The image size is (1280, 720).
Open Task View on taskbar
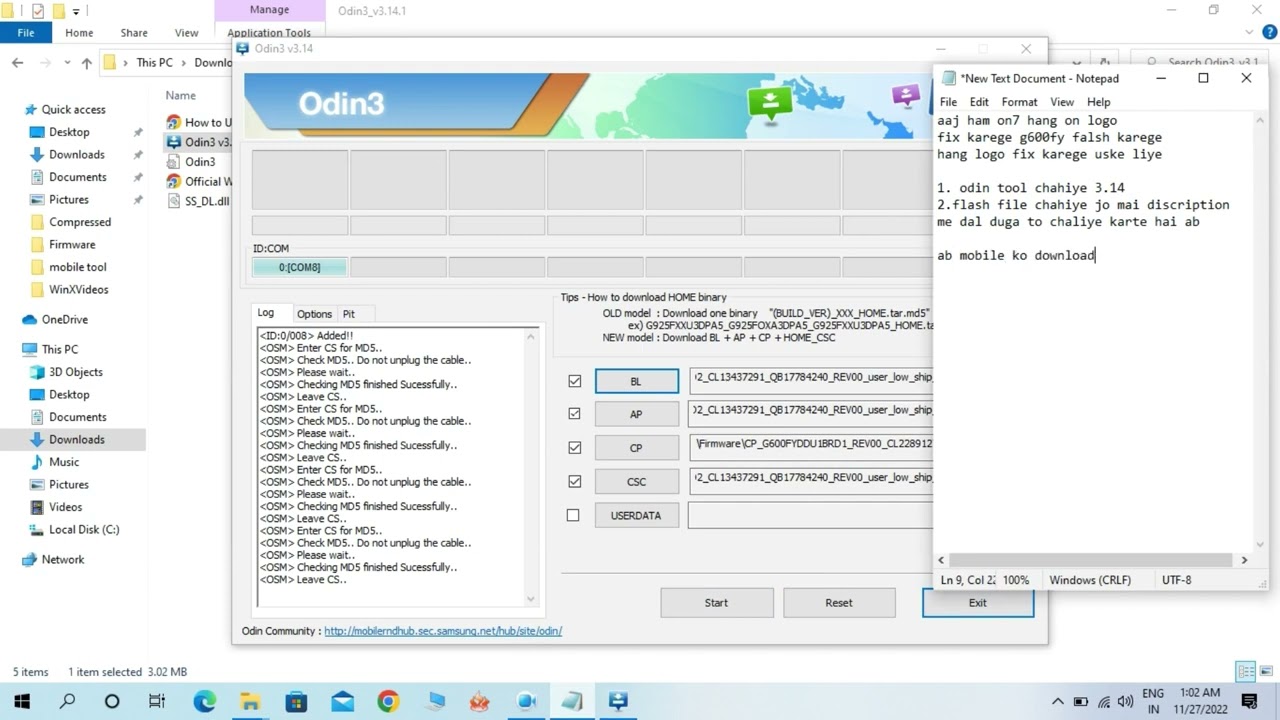(157, 701)
